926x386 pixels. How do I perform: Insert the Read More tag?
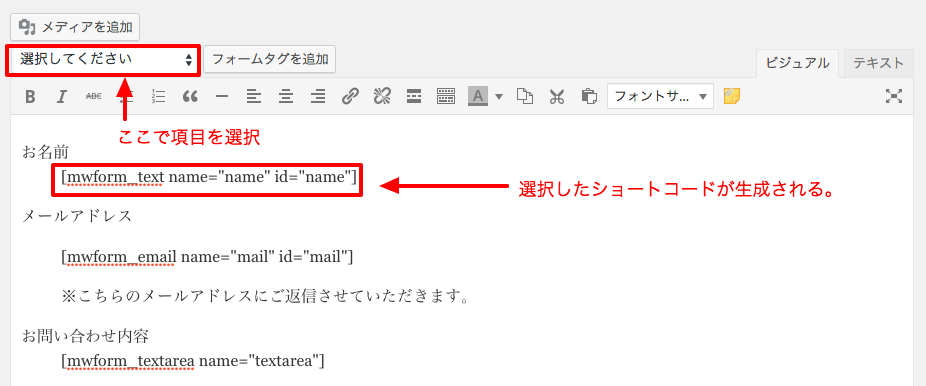click(x=415, y=96)
